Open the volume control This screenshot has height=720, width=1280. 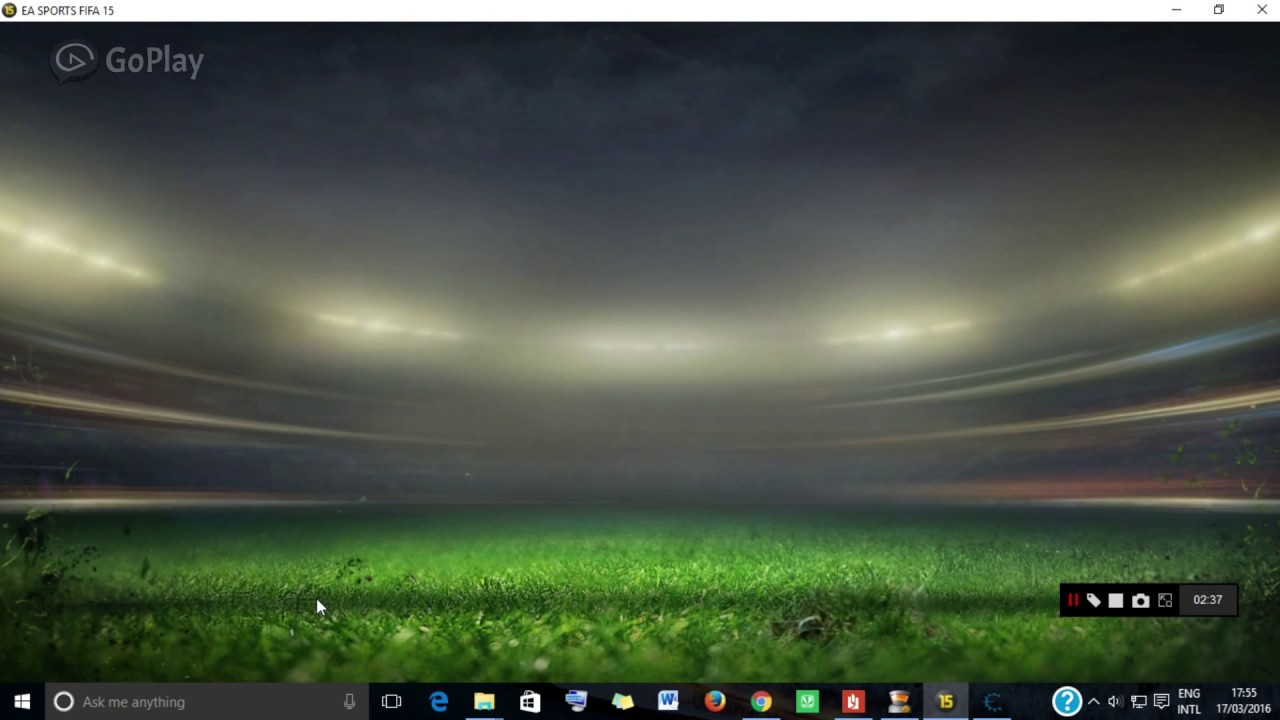point(1115,702)
